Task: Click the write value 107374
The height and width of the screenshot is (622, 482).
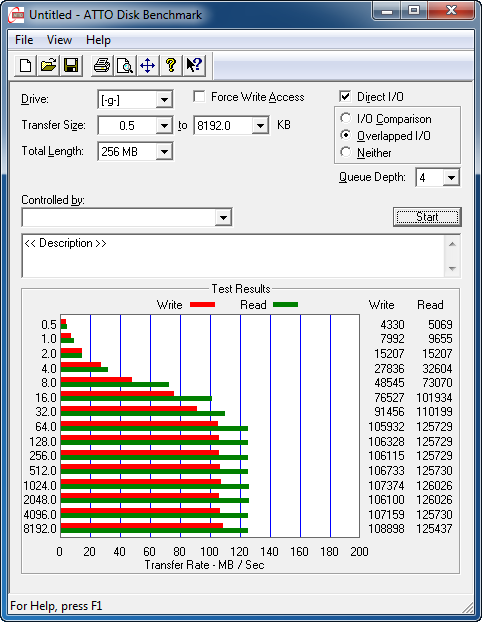Action: (386, 486)
